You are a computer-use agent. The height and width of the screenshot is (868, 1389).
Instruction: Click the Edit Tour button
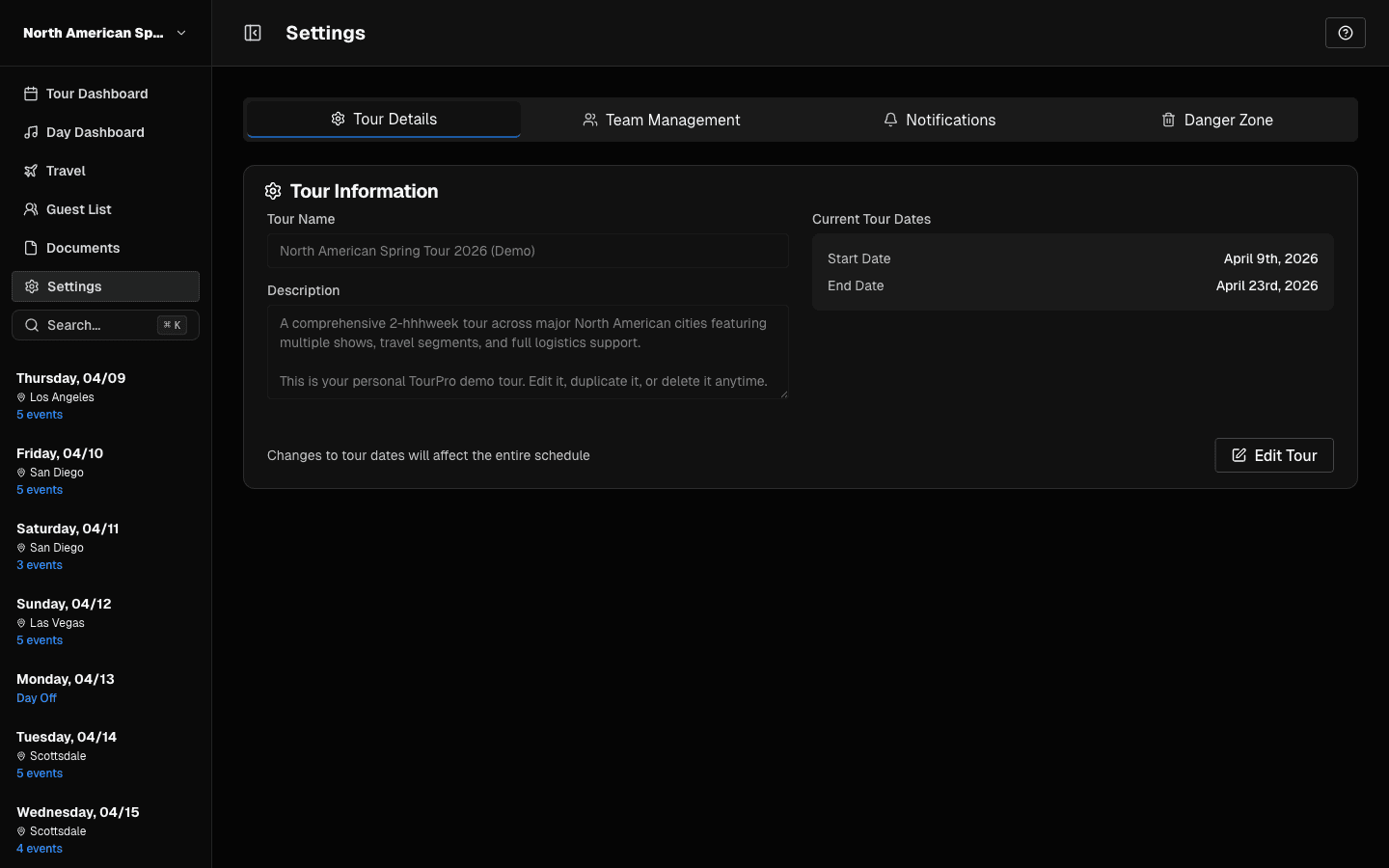pyautogui.click(x=1273, y=454)
